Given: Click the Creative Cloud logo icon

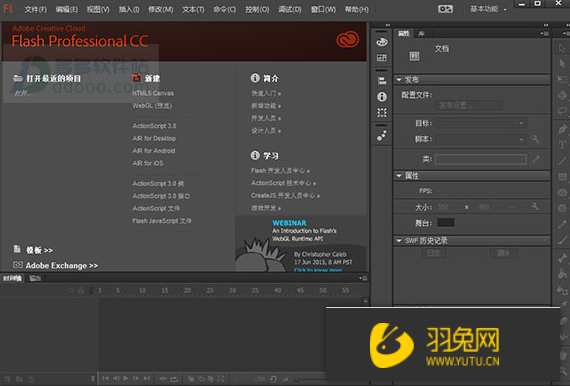Looking at the screenshot, I should click(348, 40).
